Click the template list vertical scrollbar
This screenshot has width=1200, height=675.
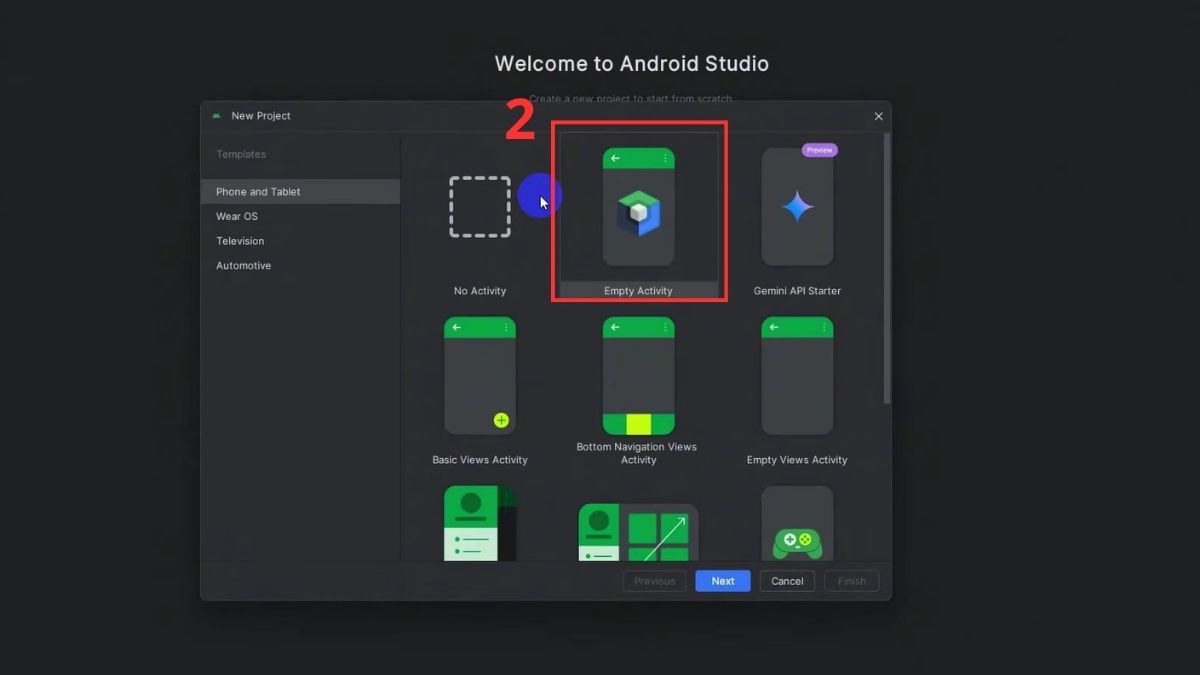pyautogui.click(x=886, y=268)
